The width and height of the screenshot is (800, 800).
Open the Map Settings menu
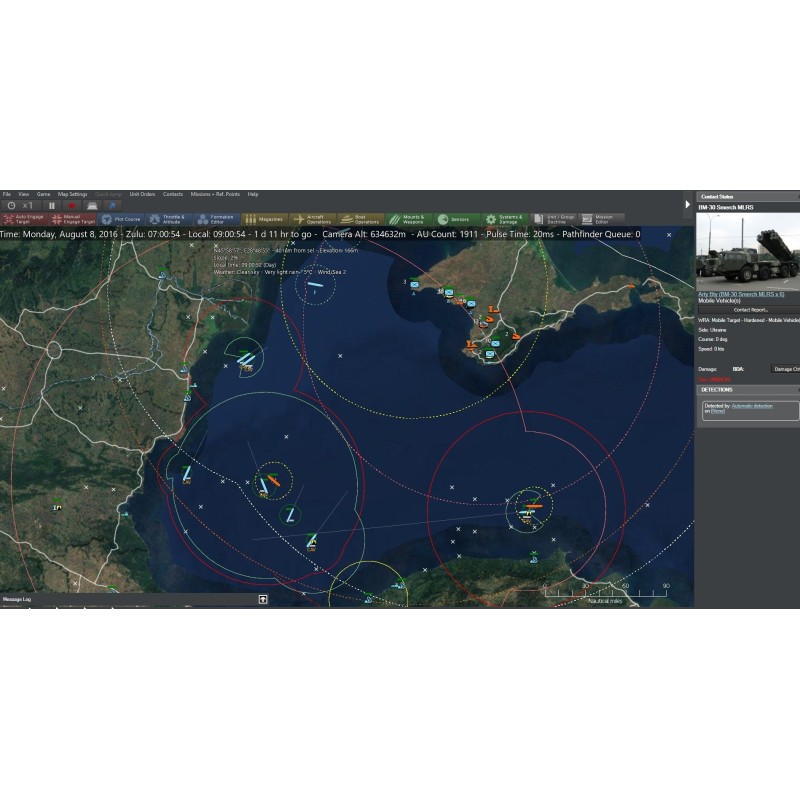tap(72, 194)
